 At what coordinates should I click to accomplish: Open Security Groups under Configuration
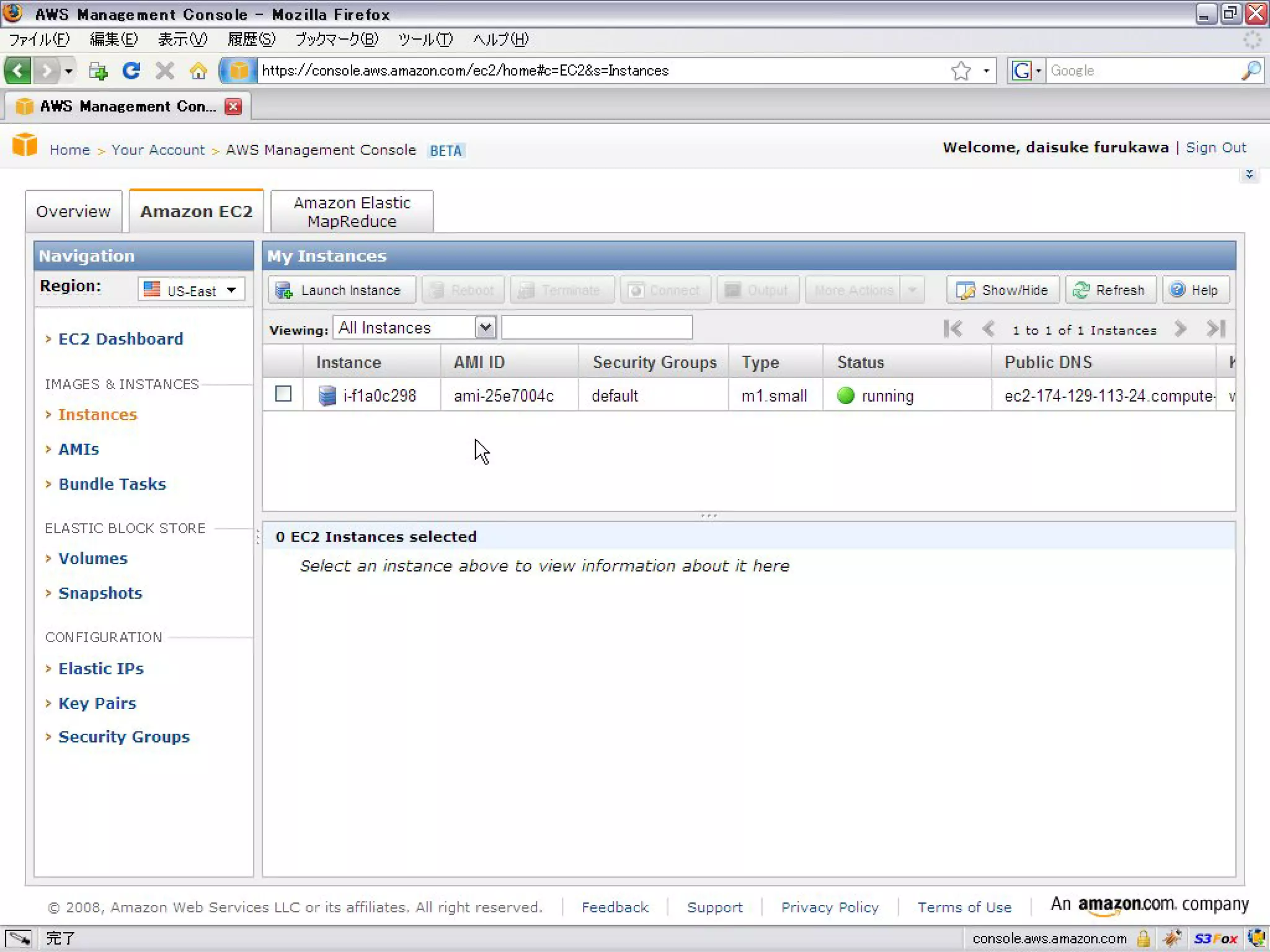point(124,737)
